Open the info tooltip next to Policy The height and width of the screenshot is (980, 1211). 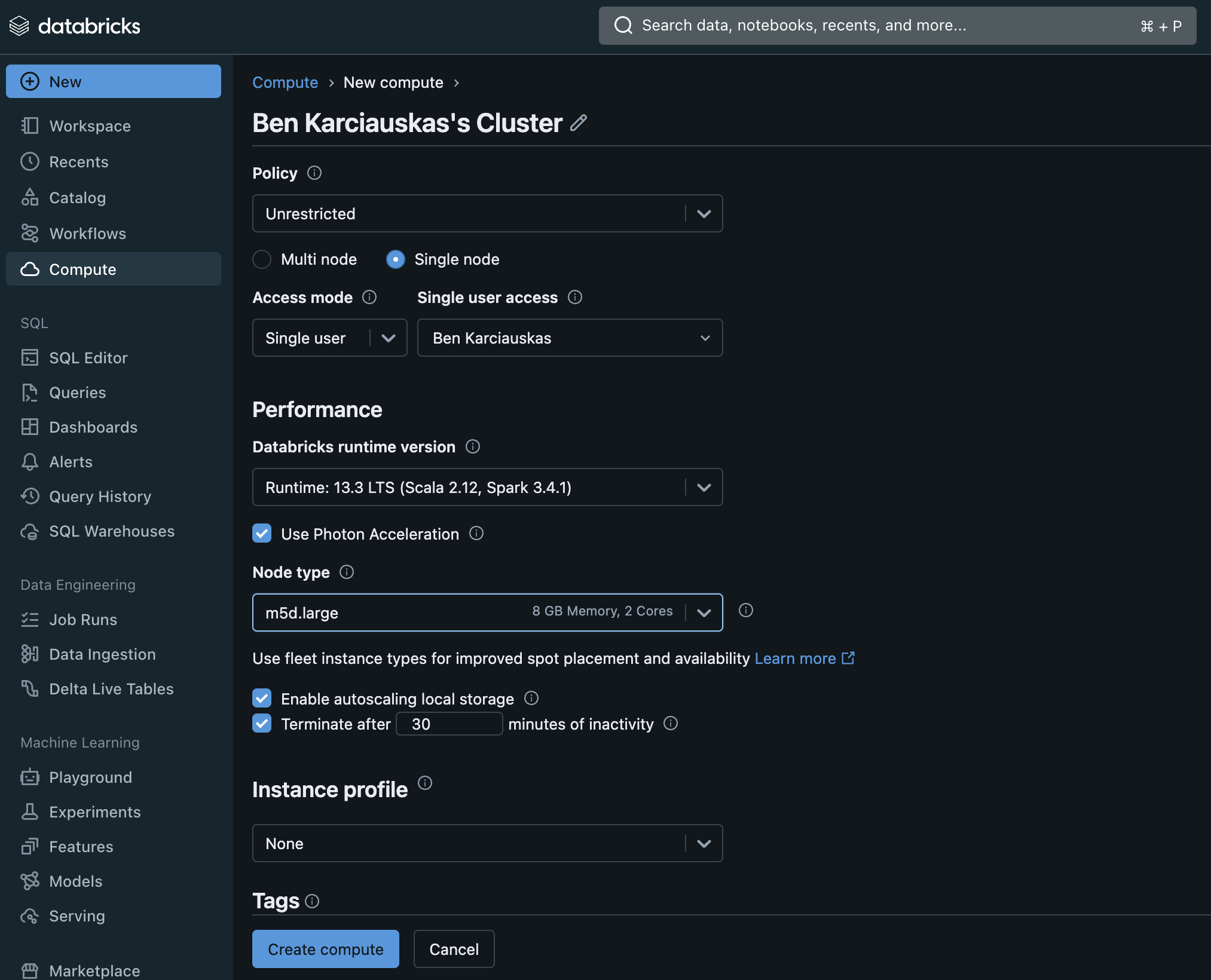314,173
